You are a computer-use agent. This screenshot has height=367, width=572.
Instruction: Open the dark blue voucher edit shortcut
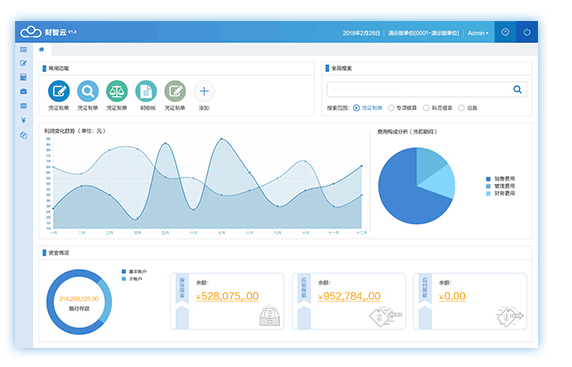59,91
